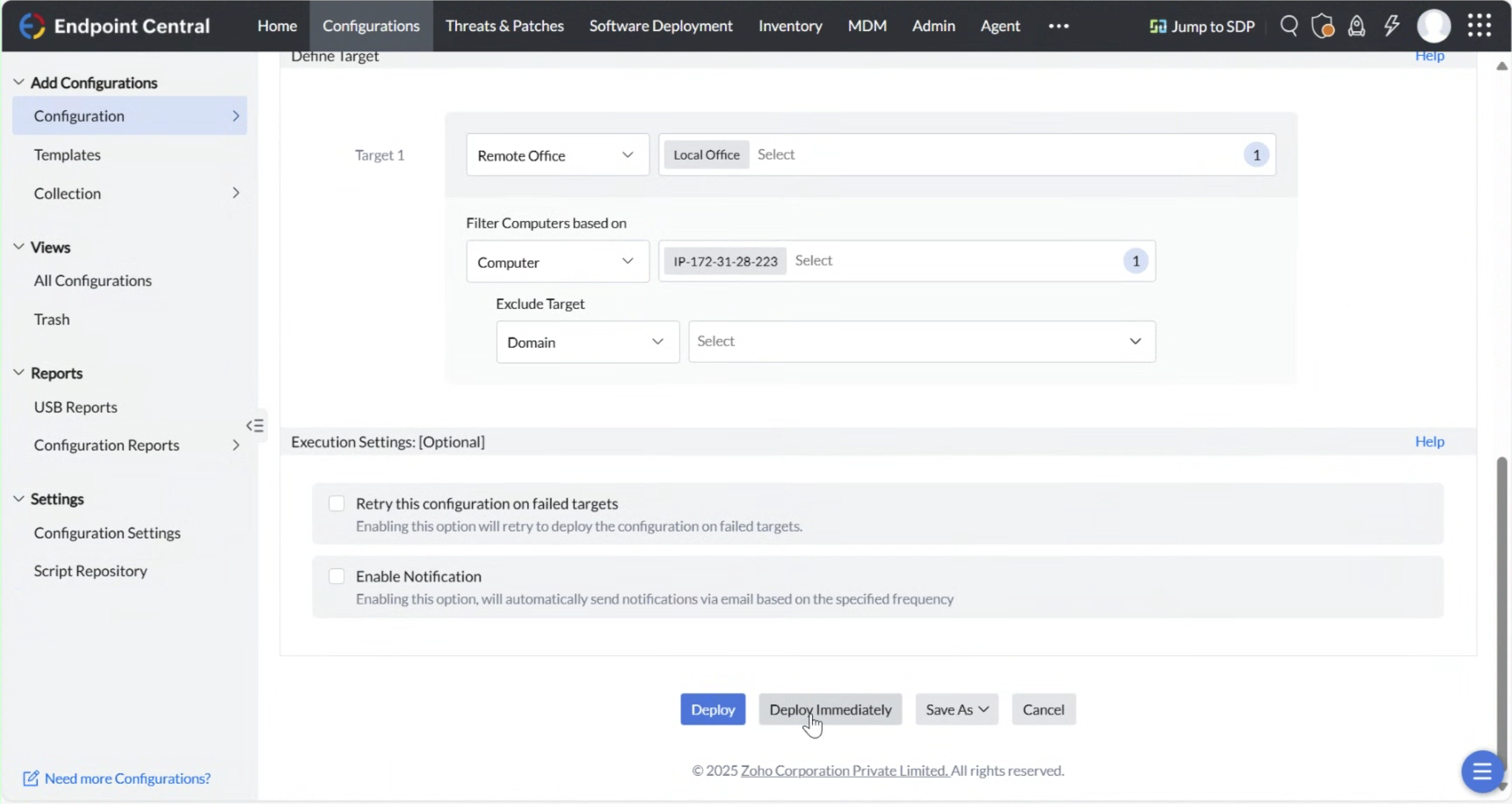Click the Endpoint Central logo
1512x804 pixels.
(31, 26)
